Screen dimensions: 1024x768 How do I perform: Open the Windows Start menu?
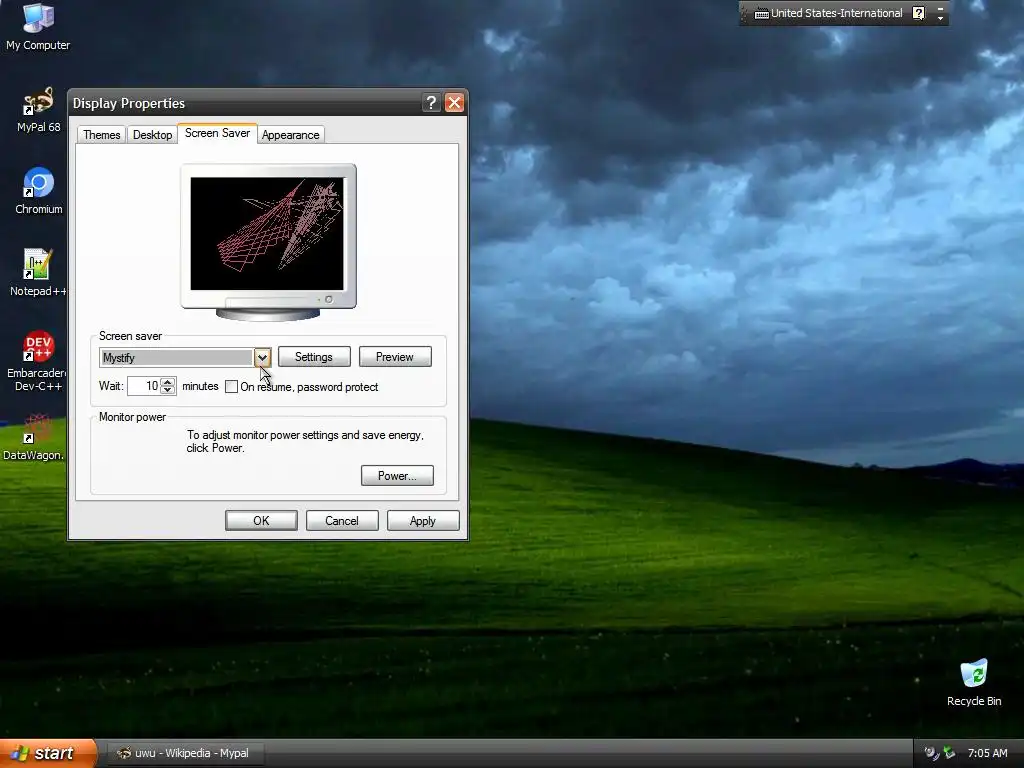(47, 753)
